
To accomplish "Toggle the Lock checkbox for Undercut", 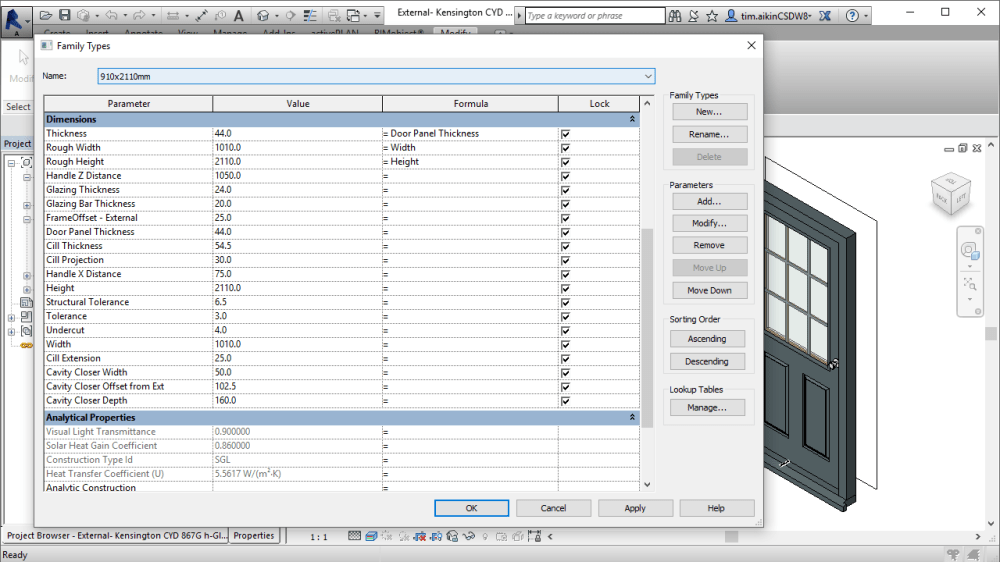I will [x=566, y=330].
